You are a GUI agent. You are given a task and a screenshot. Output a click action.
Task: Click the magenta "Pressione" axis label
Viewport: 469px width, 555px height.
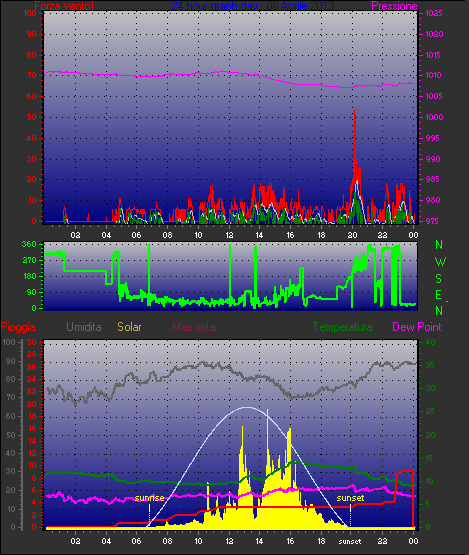click(394, 6)
